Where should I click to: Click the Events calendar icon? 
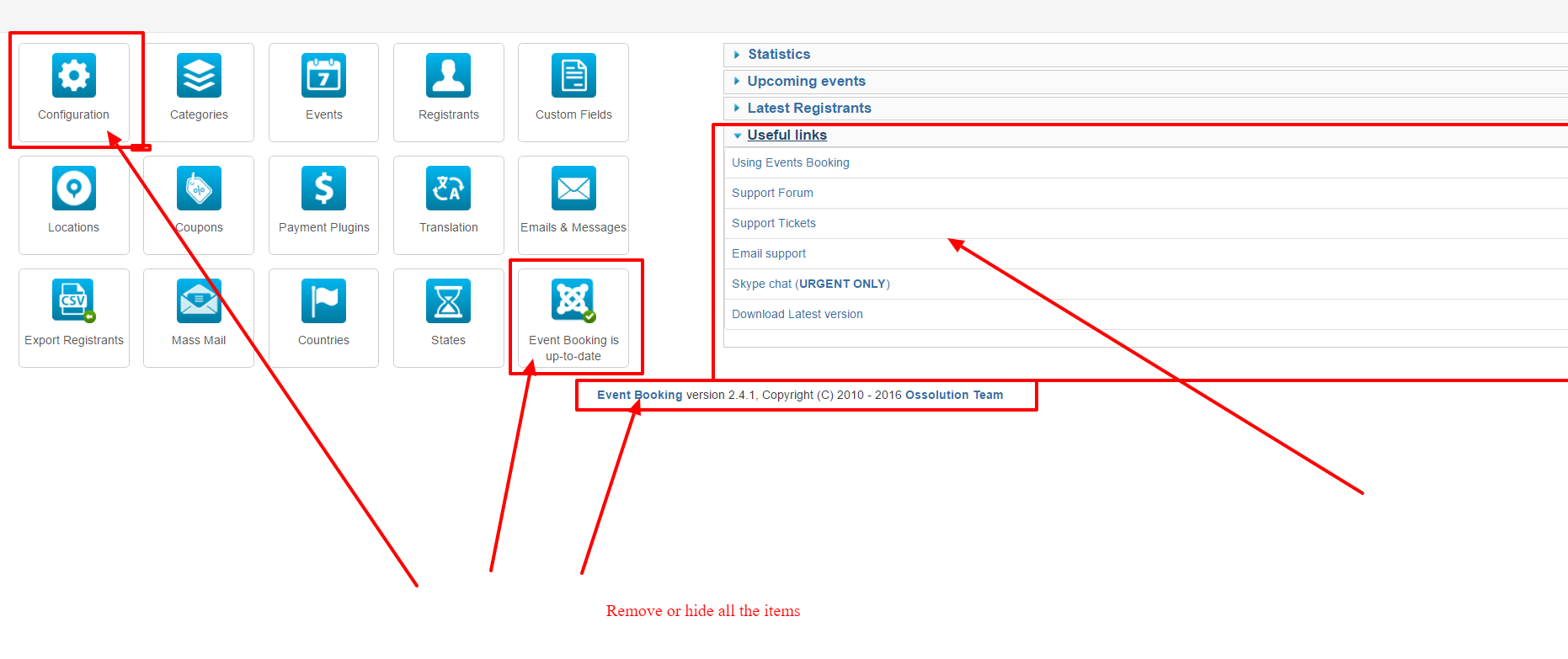click(x=323, y=76)
